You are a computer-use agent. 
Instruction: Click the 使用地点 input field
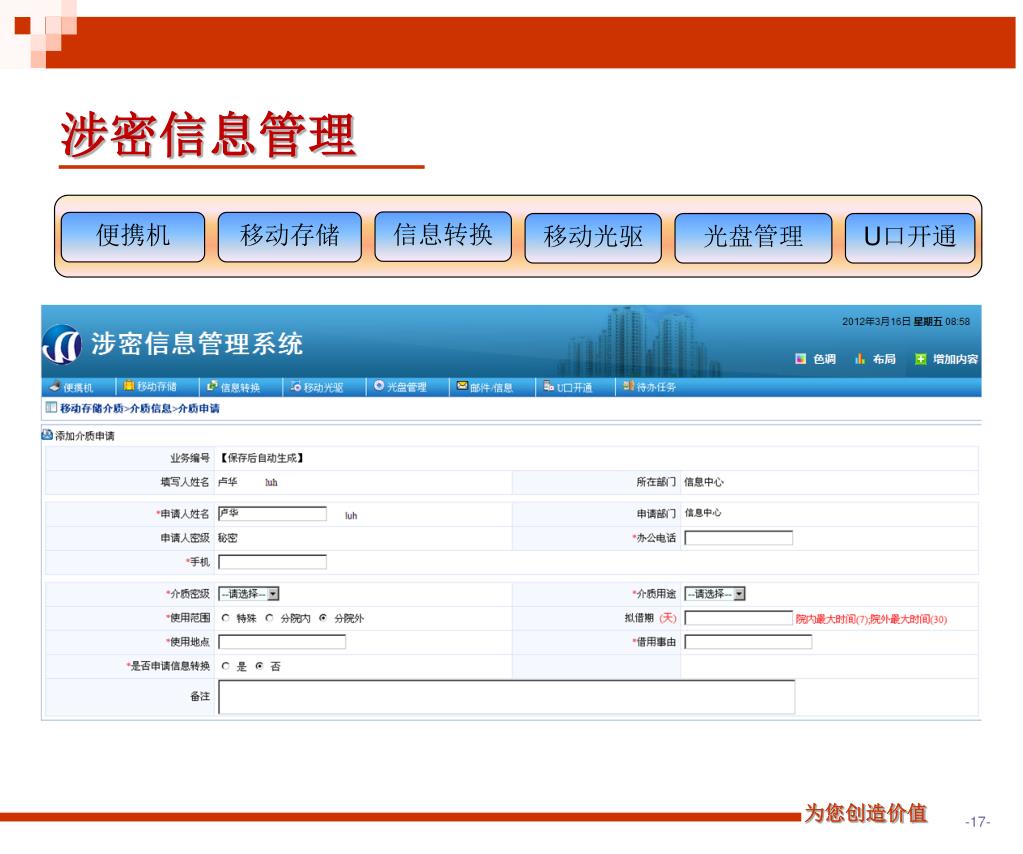point(282,642)
